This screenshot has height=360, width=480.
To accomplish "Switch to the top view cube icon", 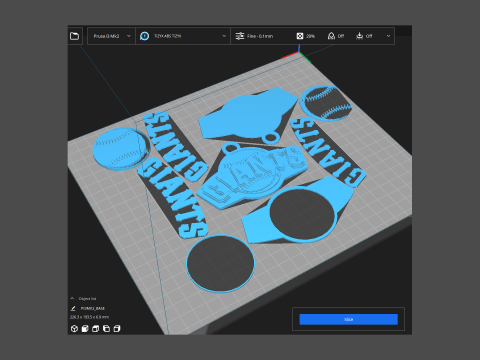I will tap(96, 329).
